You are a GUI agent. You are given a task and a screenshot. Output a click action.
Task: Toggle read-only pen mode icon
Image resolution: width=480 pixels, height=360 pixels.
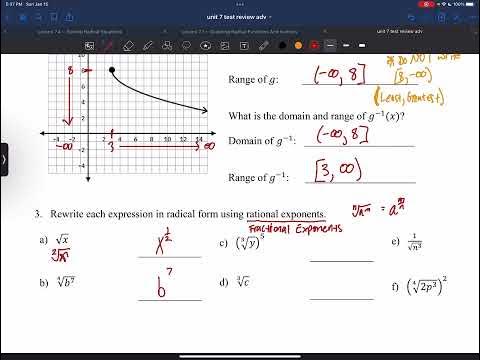pos(457,17)
